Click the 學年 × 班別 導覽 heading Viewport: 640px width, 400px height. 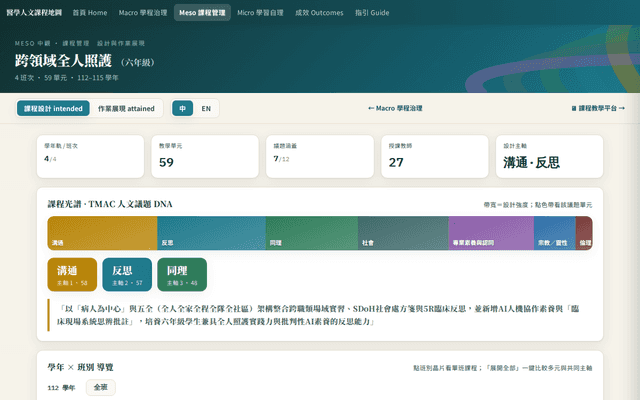(80, 367)
